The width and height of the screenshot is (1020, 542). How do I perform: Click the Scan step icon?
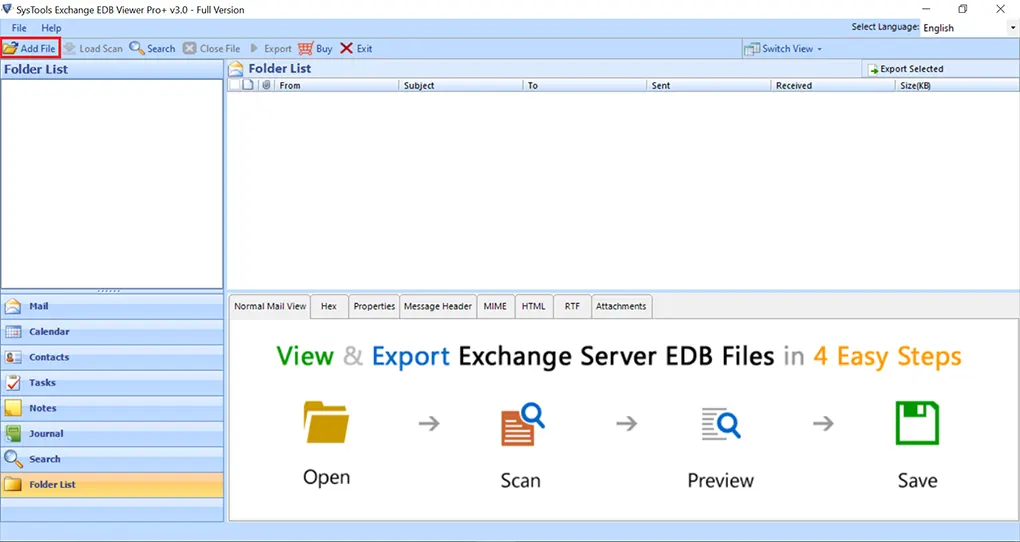coord(522,424)
